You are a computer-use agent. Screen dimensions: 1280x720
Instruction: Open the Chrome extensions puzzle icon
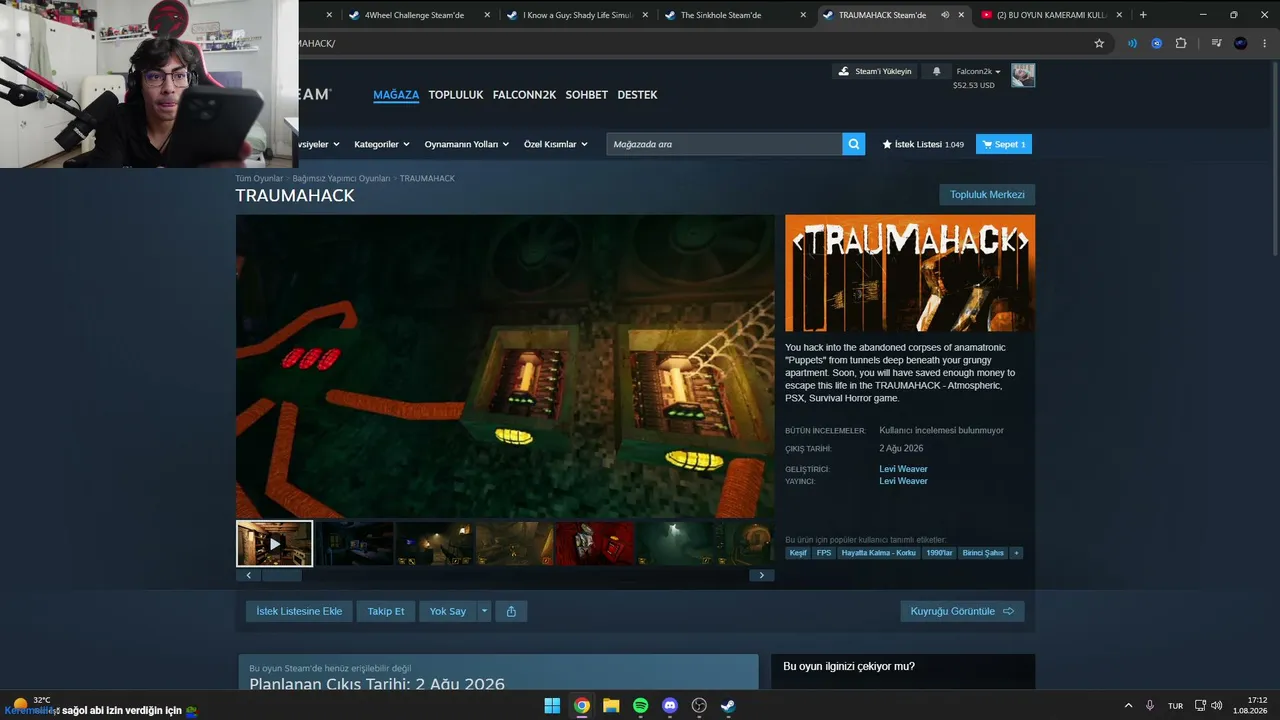(1181, 43)
